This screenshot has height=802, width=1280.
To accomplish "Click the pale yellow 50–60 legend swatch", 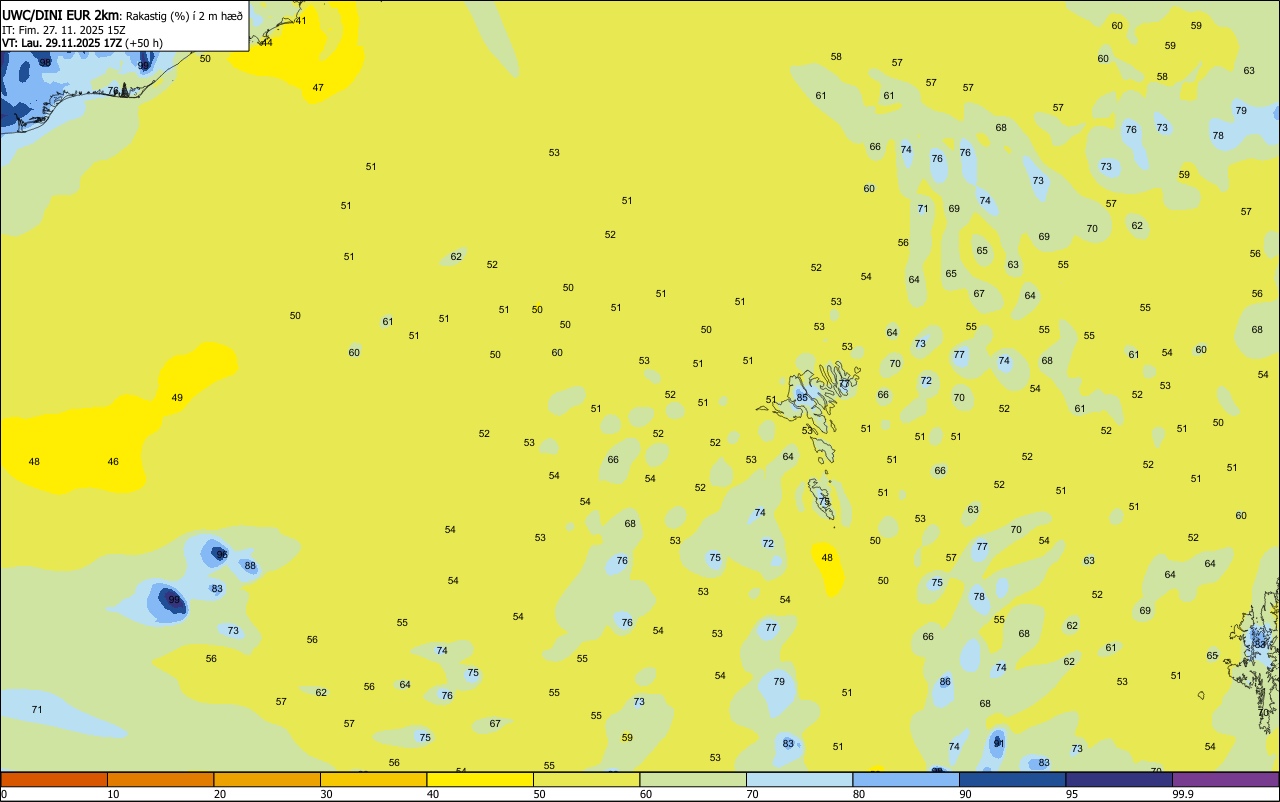I will click(586, 779).
